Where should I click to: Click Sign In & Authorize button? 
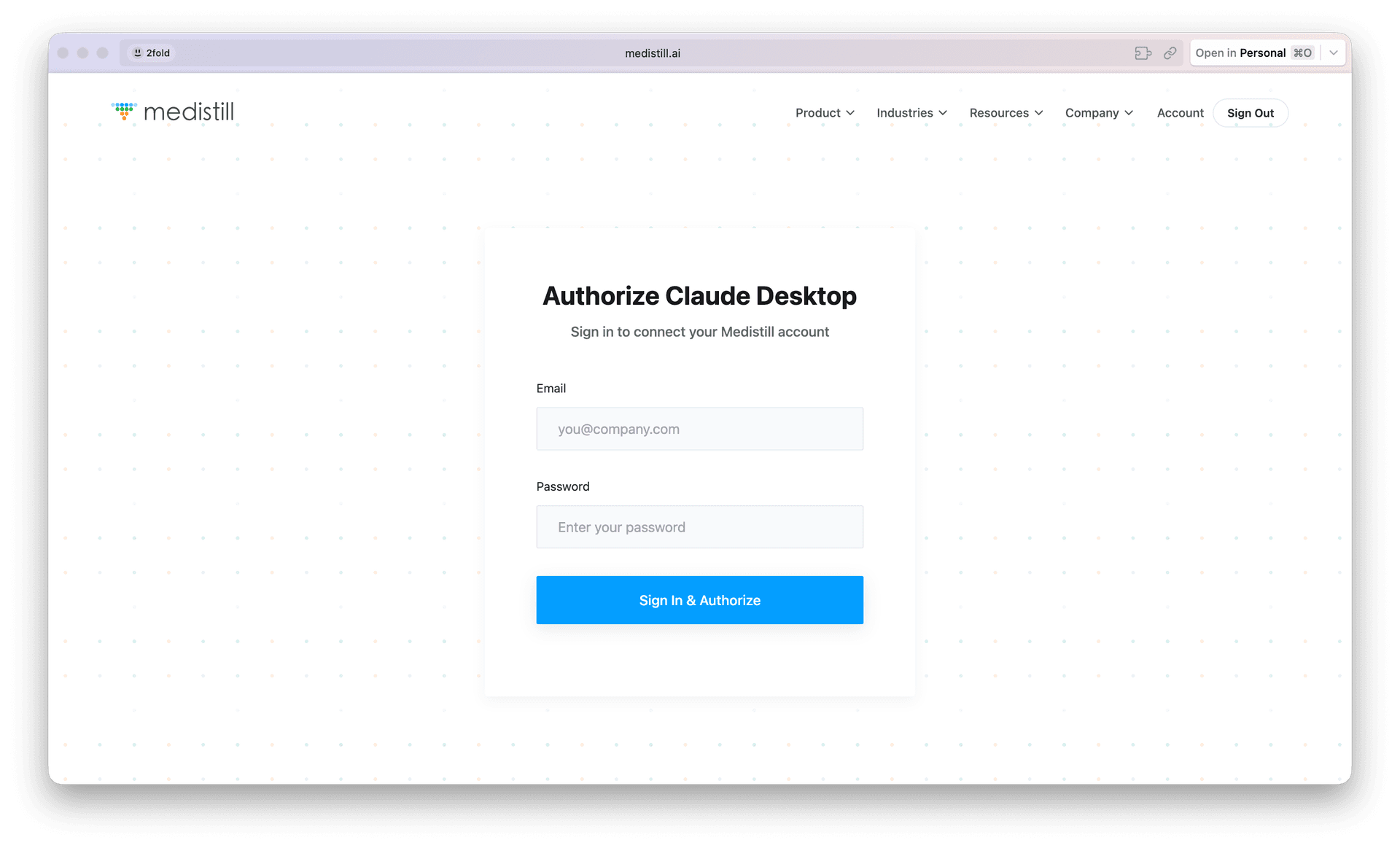[699, 600]
